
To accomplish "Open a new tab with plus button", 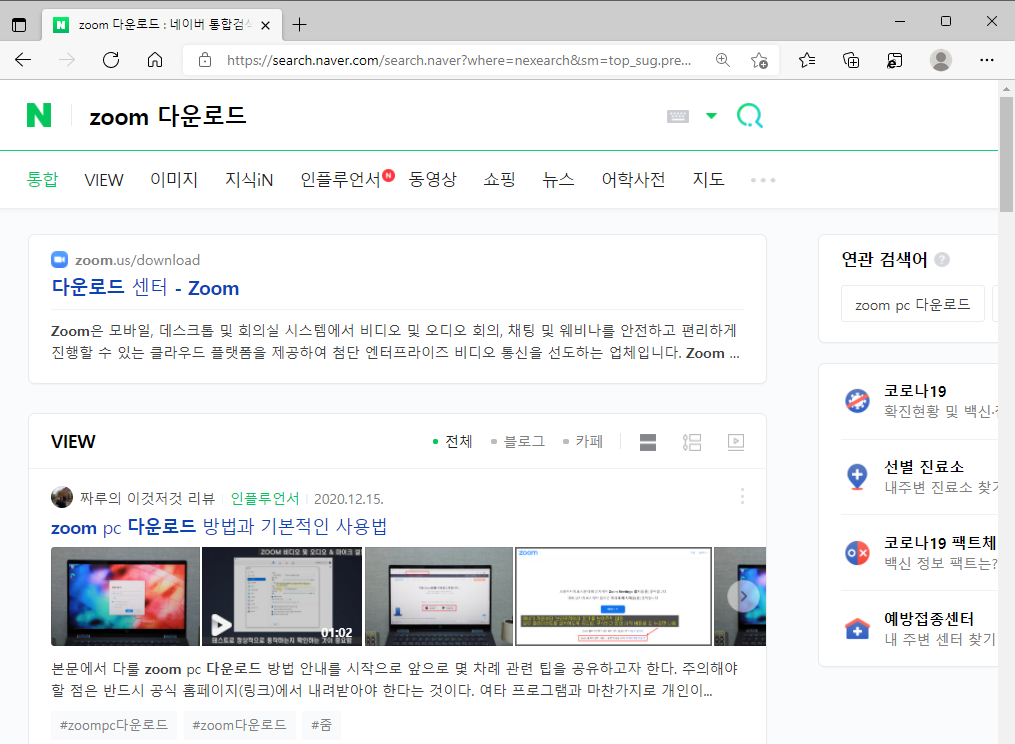I will click(299, 25).
